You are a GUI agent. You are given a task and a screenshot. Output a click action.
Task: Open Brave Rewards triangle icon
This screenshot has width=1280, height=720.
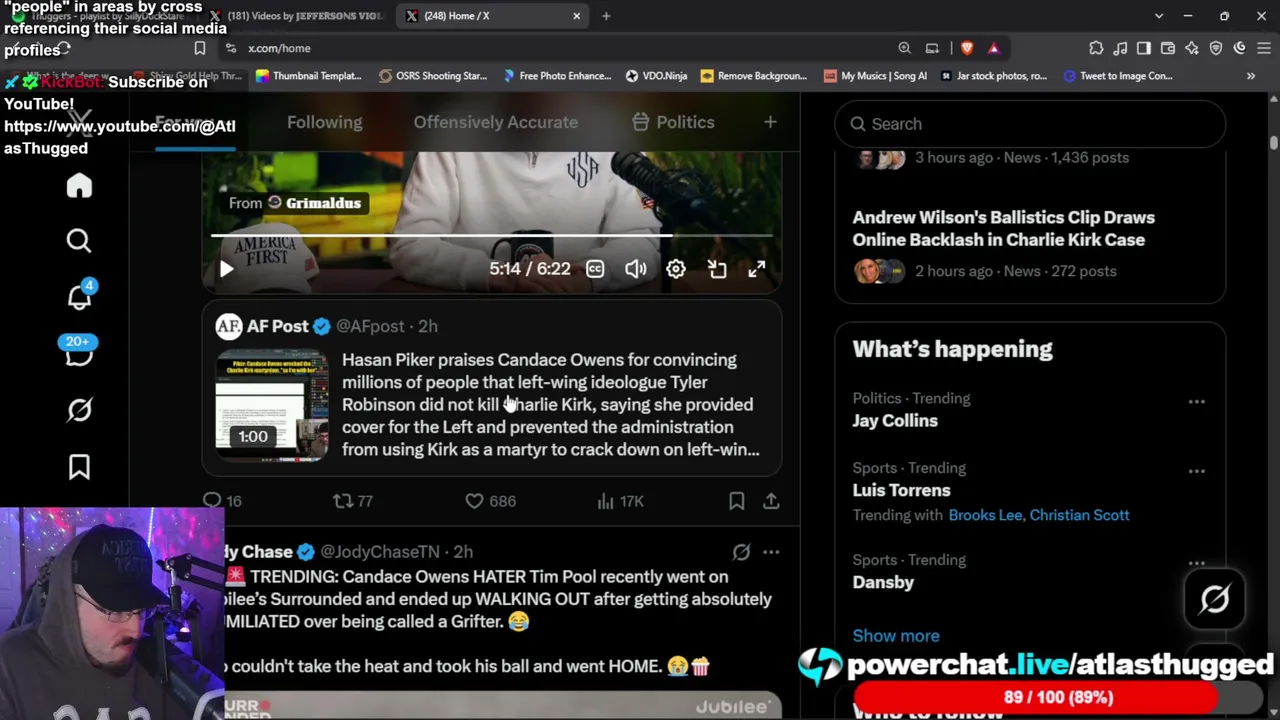click(x=993, y=48)
